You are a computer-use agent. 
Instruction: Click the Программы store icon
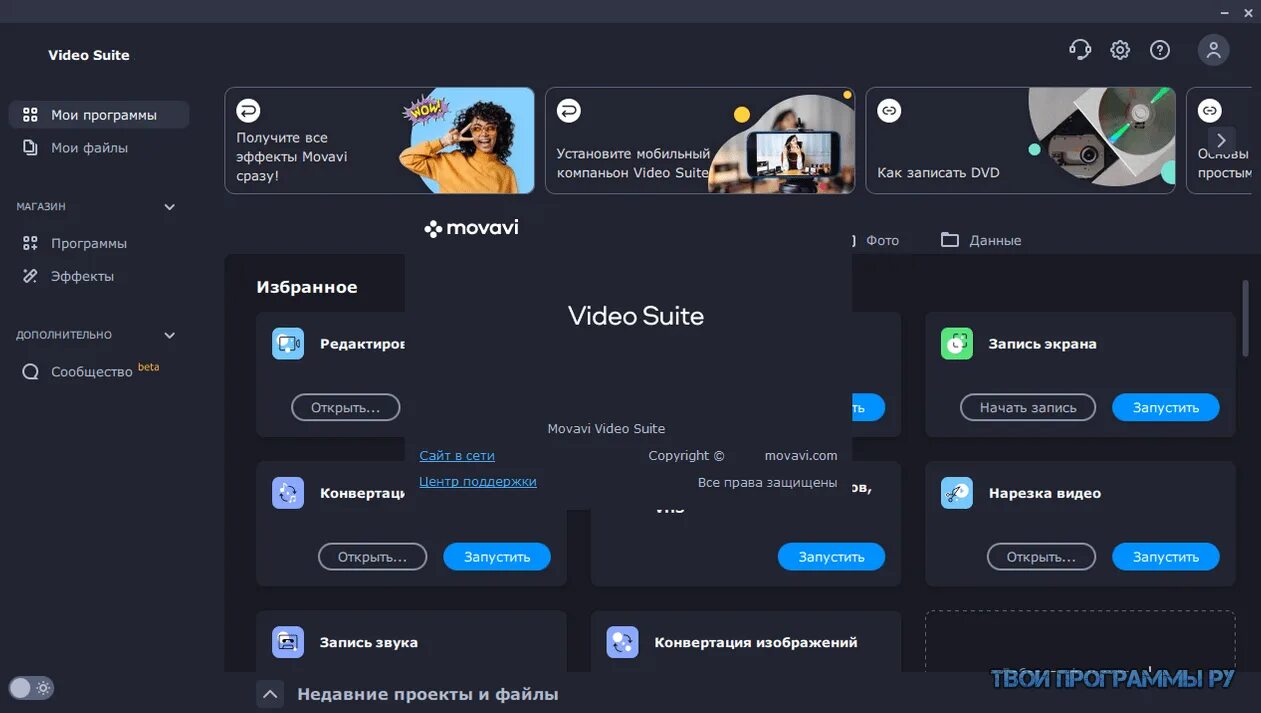pos(30,243)
